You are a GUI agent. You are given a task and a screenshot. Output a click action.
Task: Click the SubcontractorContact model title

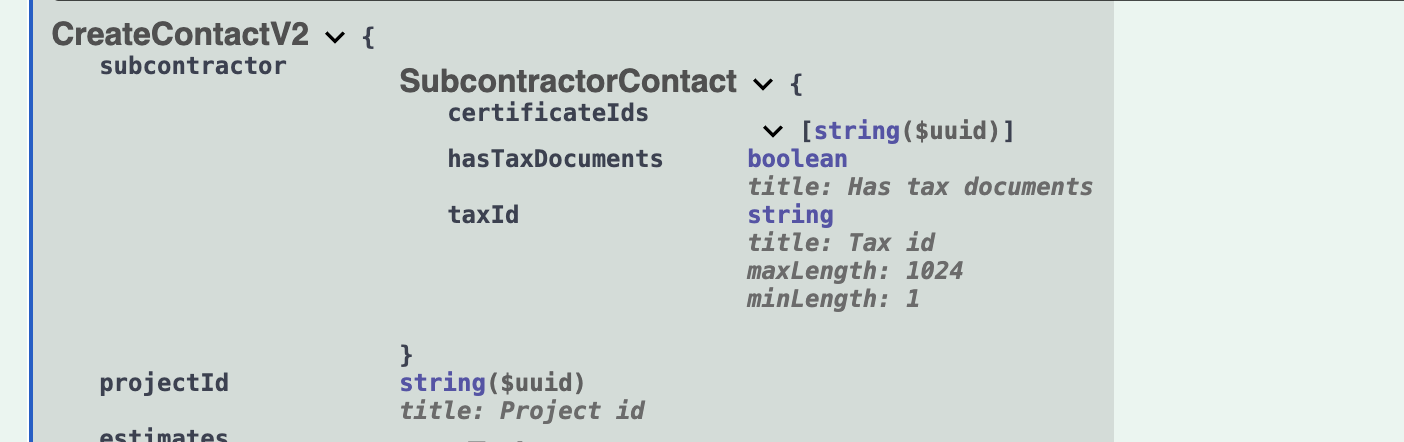pyautogui.click(x=568, y=82)
